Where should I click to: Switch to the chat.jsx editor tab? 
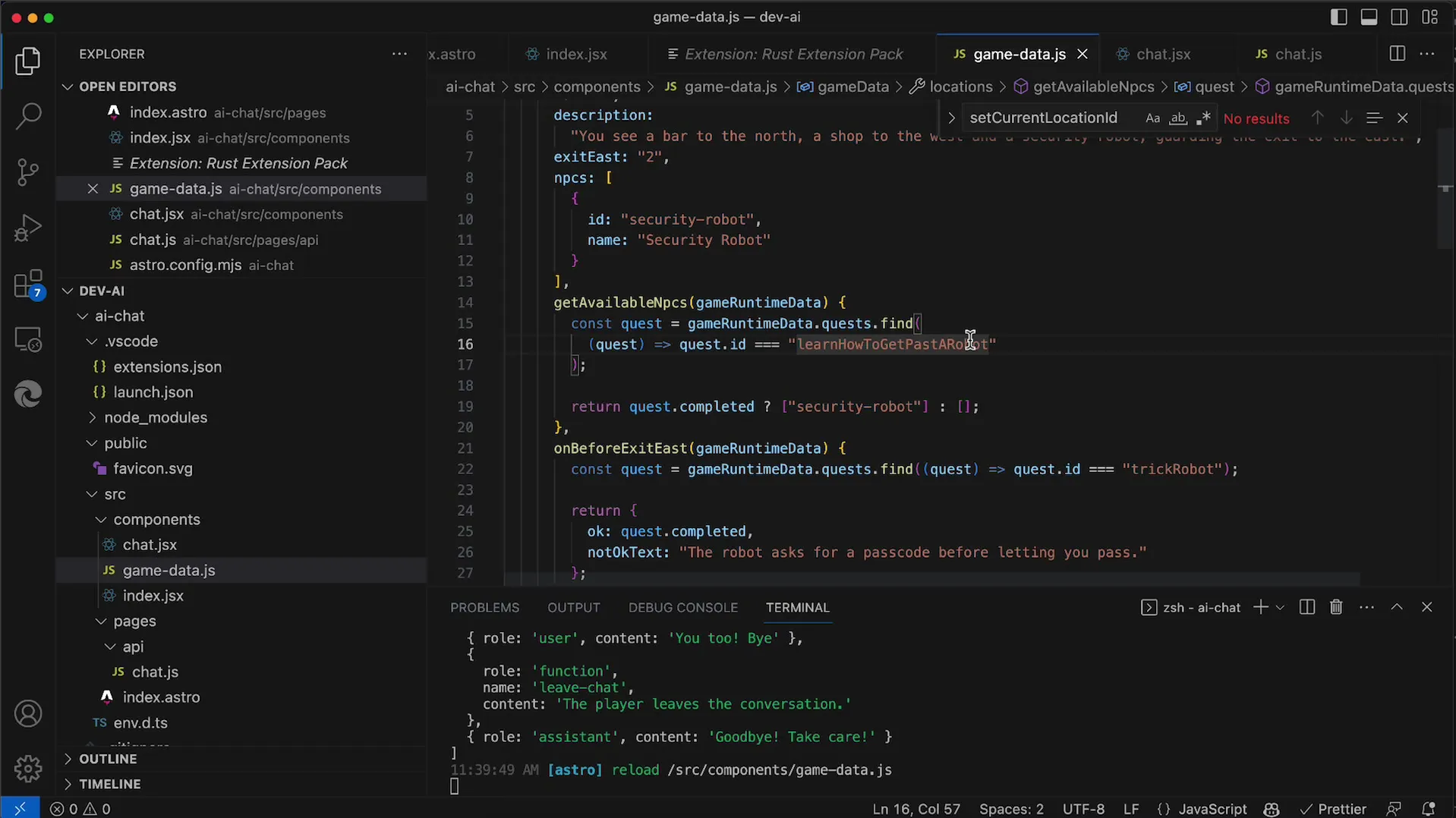1162,54
